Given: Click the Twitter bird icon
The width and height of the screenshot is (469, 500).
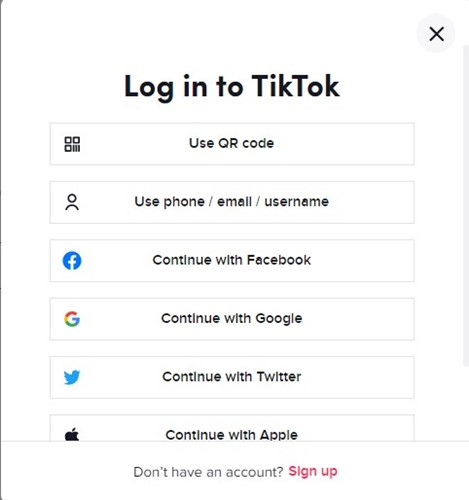Looking at the screenshot, I should (72, 377).
